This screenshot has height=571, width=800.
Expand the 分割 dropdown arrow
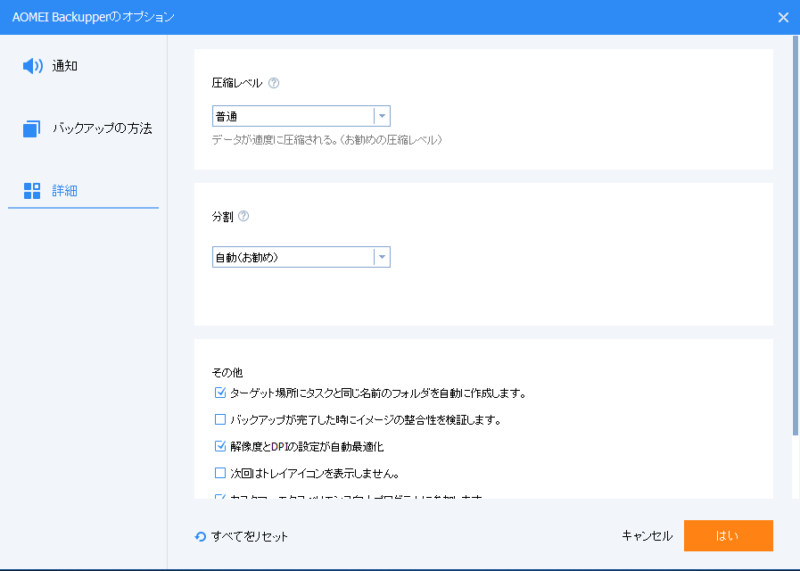[382, 258]
